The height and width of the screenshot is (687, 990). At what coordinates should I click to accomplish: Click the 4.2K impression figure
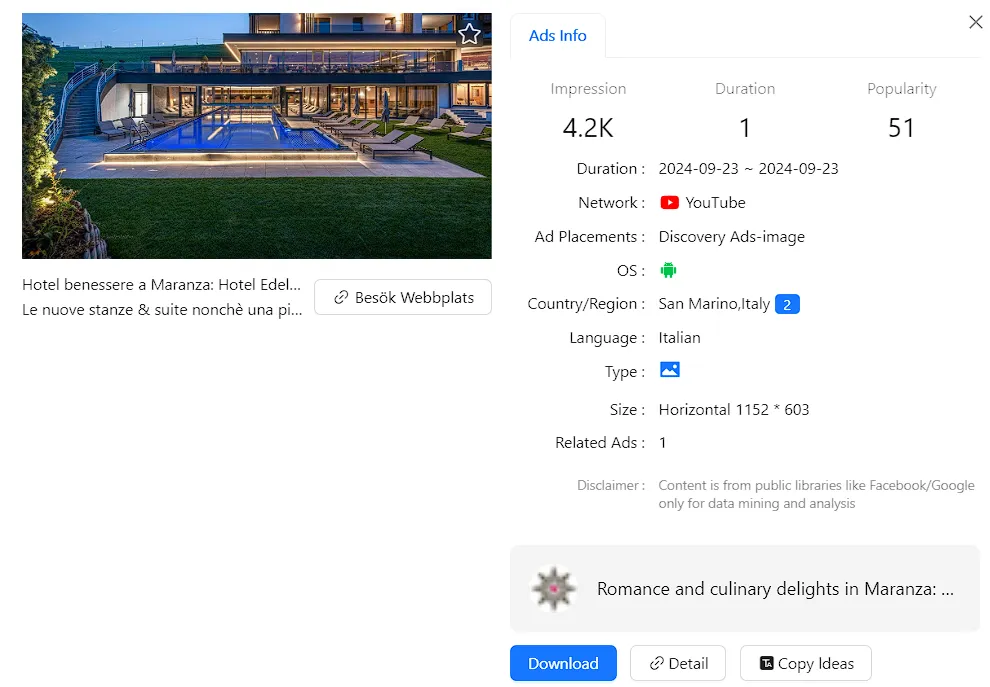coord(588,128)
